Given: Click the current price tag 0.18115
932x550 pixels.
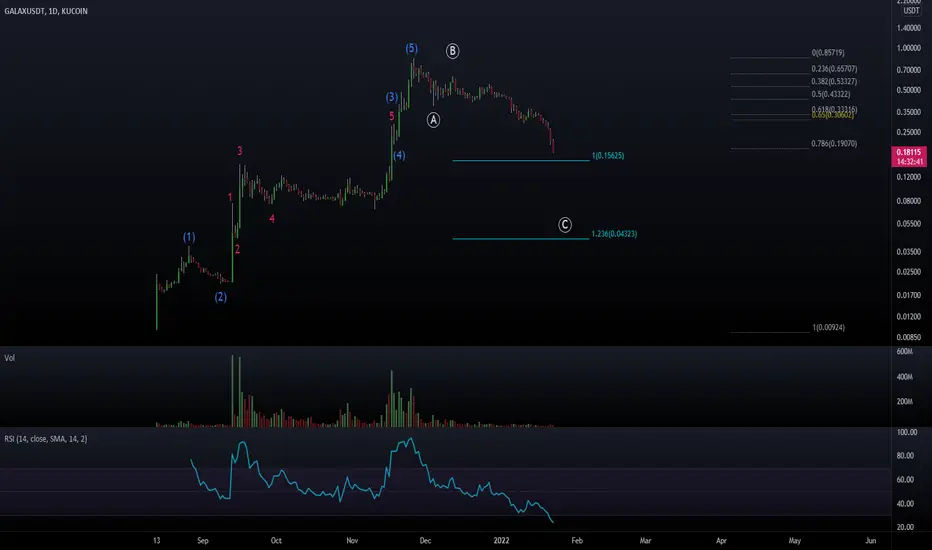Looking at the screenshot, I should coord(909,152).
